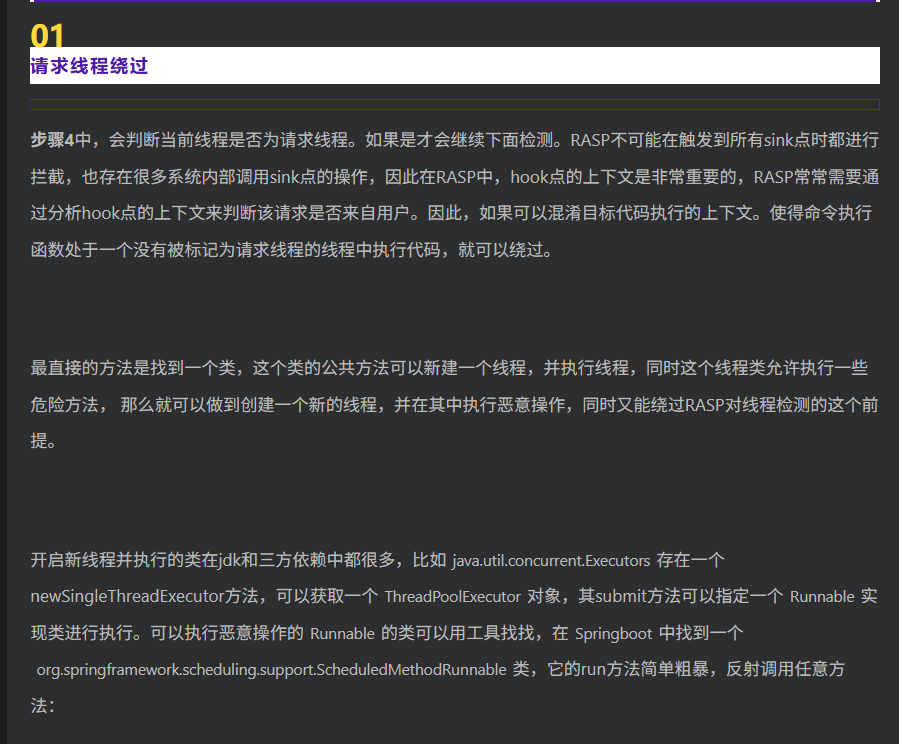Click the inline code "java.util.concurrent.Executors"
The height and width of the screenshot is (744, 899).
tap(551, 561)
